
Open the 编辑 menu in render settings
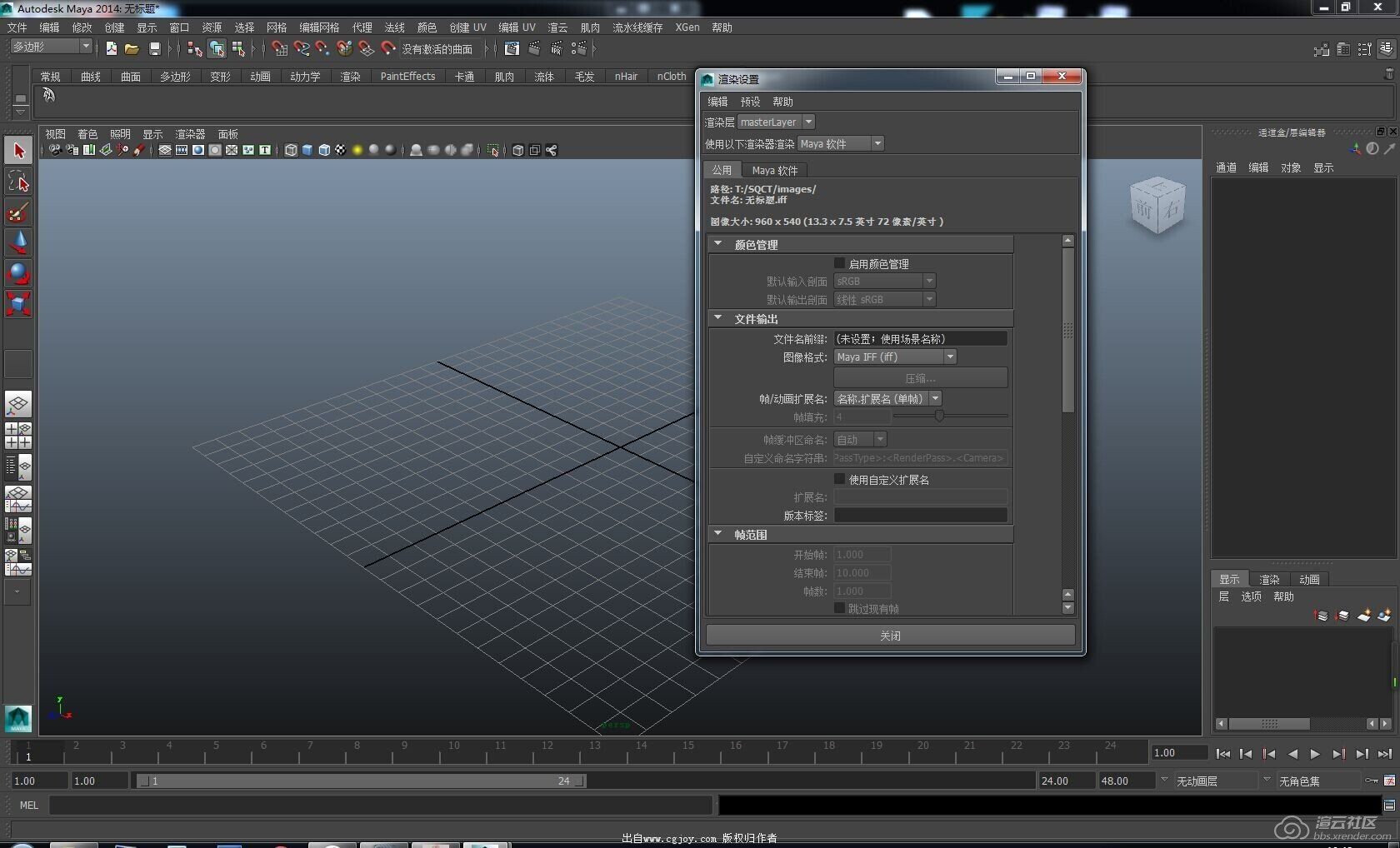pos(717,102)
